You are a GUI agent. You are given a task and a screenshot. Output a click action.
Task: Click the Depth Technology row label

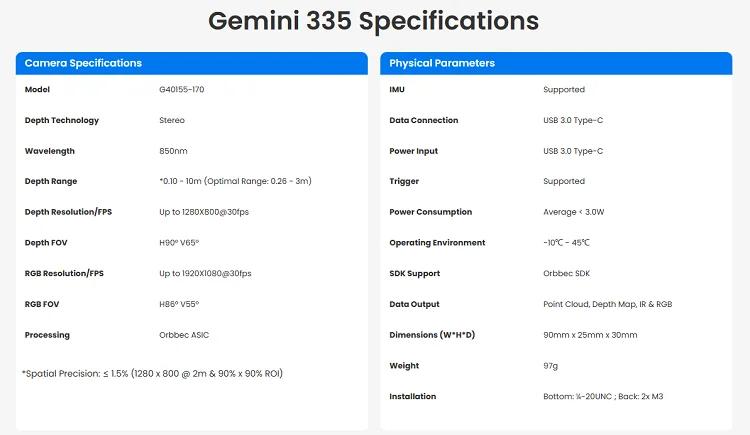click(62, 120)
